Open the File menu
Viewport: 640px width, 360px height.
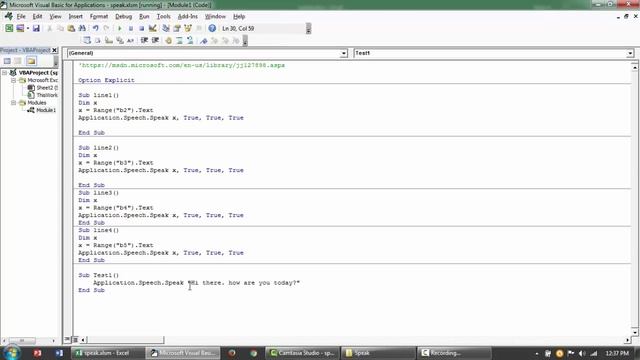pos(21,17)
